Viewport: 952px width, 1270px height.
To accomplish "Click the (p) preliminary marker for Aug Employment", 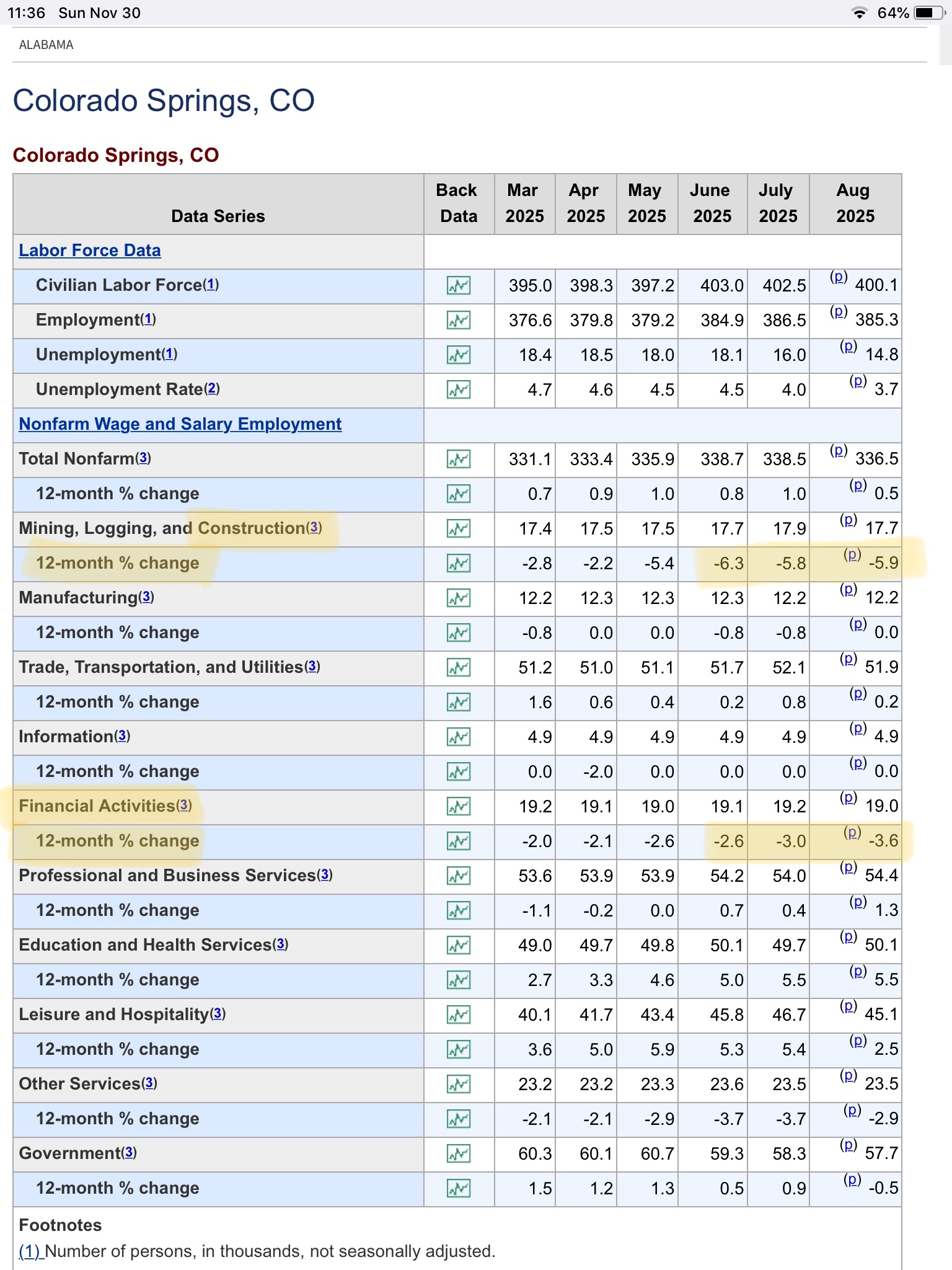I will [838, 311].
